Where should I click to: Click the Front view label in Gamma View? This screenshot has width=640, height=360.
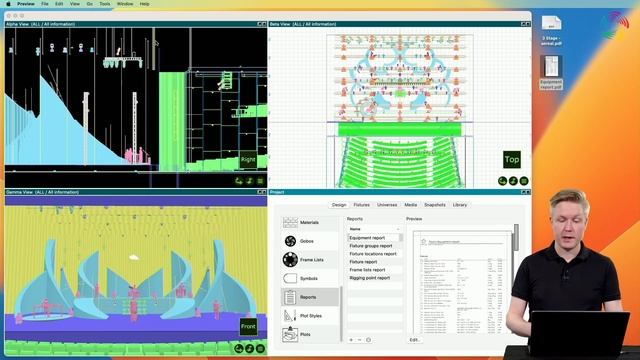[248, 327]
